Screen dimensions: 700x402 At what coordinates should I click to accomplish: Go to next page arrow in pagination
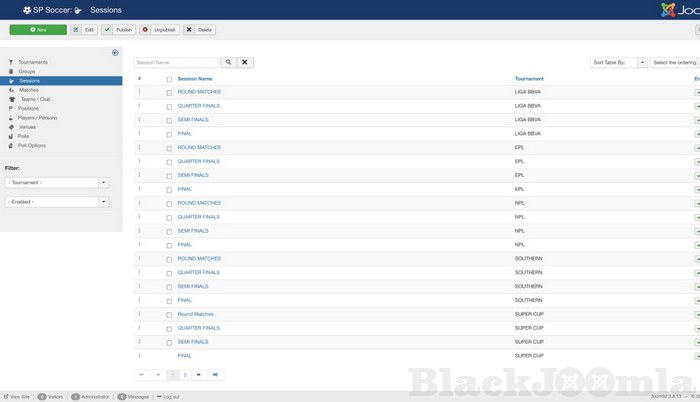(199, 374)
